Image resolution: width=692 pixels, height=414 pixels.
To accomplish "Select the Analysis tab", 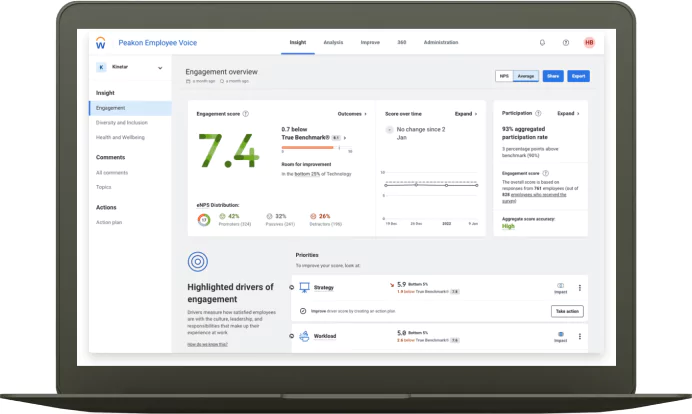I will click(333, 42).
